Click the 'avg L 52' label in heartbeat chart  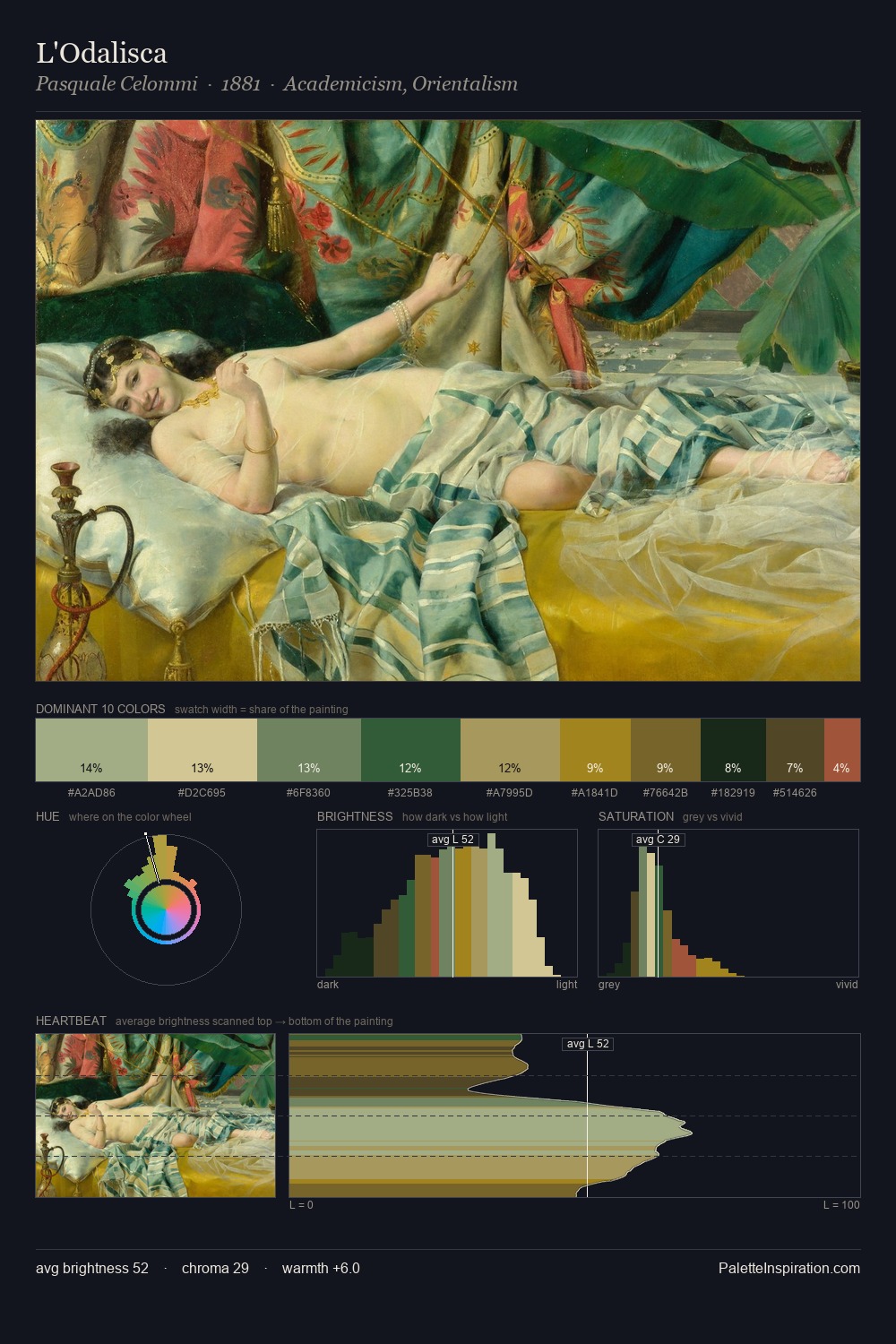587,1044
